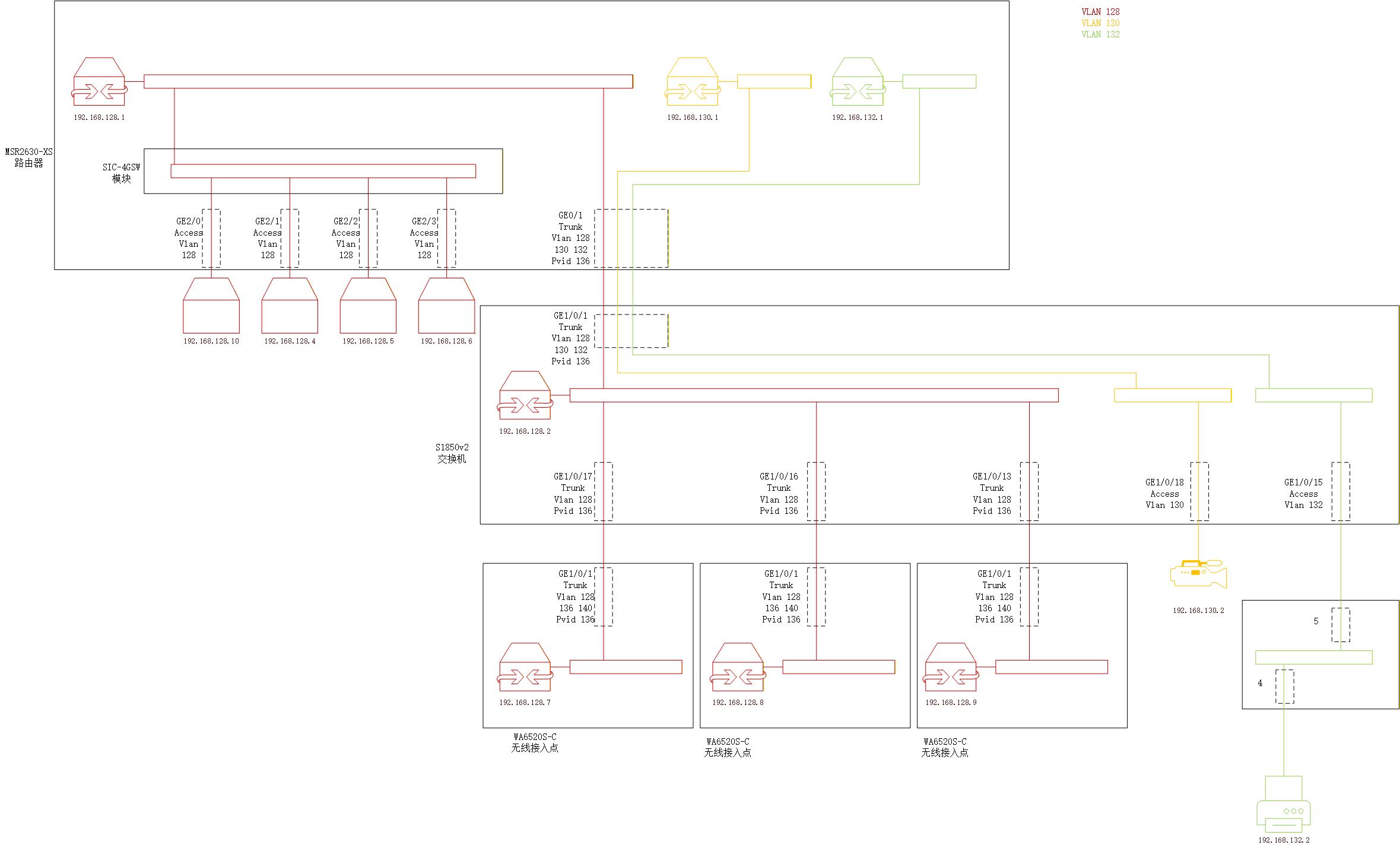Viewport: 1400px width, 848px height.
Task: Select the SIC-4GSW module label
Action: pyautogui.click(x=121, y=173)
